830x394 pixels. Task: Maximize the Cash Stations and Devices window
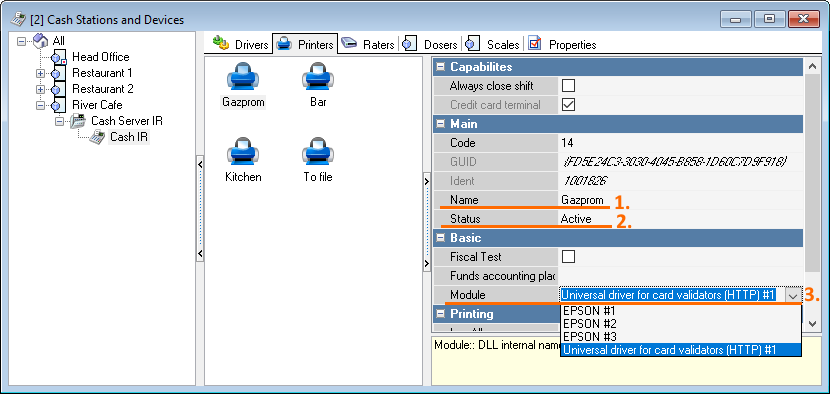(x=770, y=20)
